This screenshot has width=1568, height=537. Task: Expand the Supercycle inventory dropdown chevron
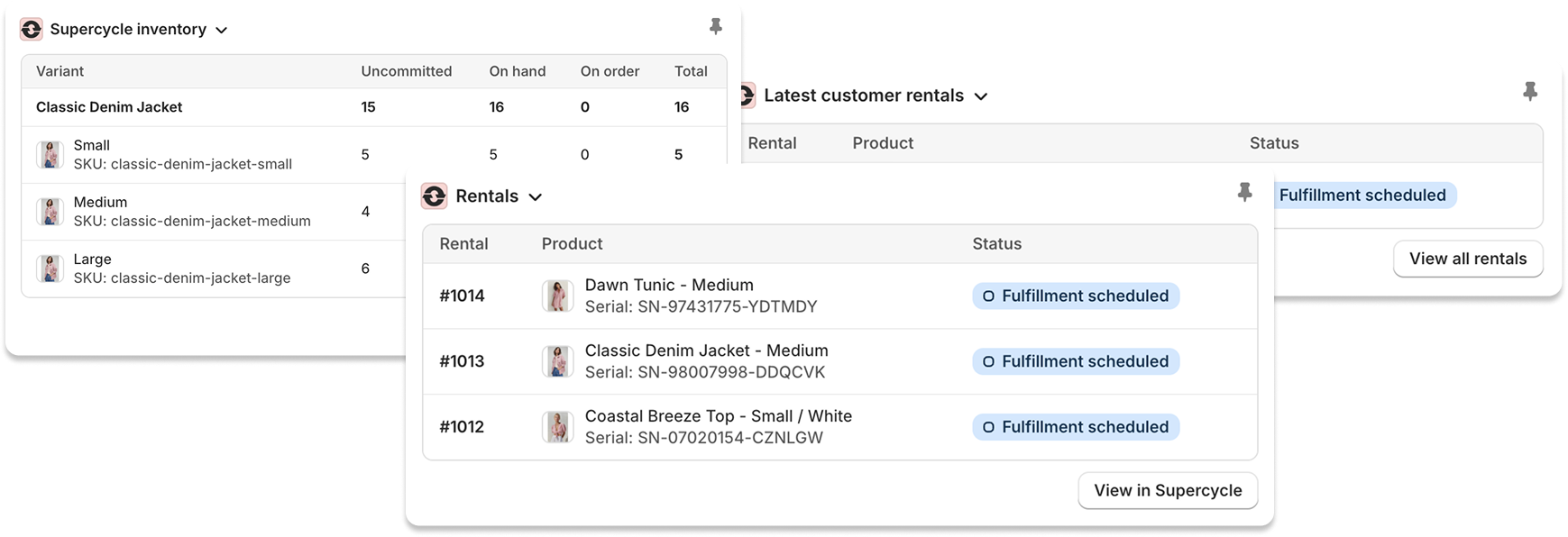[x=222, y=31]
